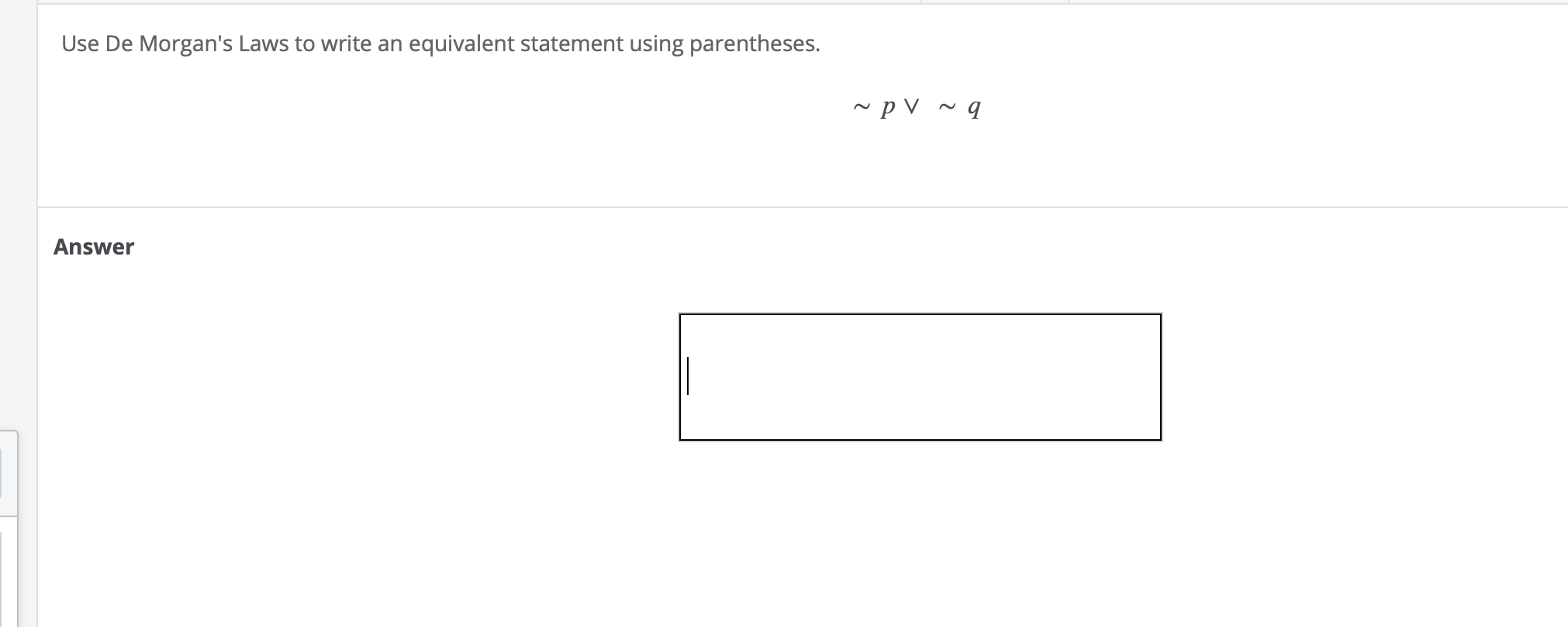Click the separator between question and Answer sections
The width and height of the screenshot is (1568, 627).
point(775,208)
